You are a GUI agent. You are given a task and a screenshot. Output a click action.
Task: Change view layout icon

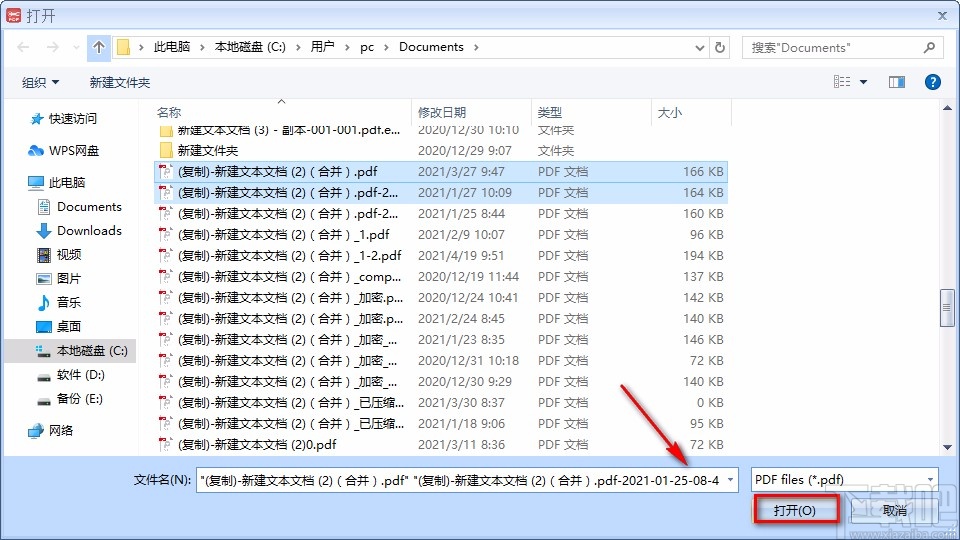(842, 81)
